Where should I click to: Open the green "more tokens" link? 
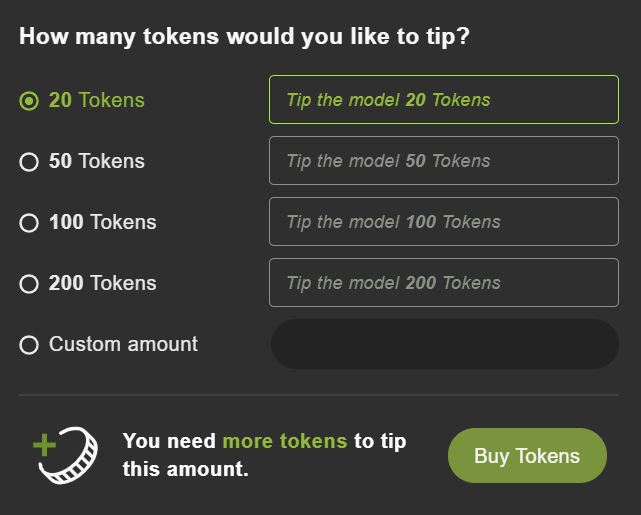coord(284,441)
